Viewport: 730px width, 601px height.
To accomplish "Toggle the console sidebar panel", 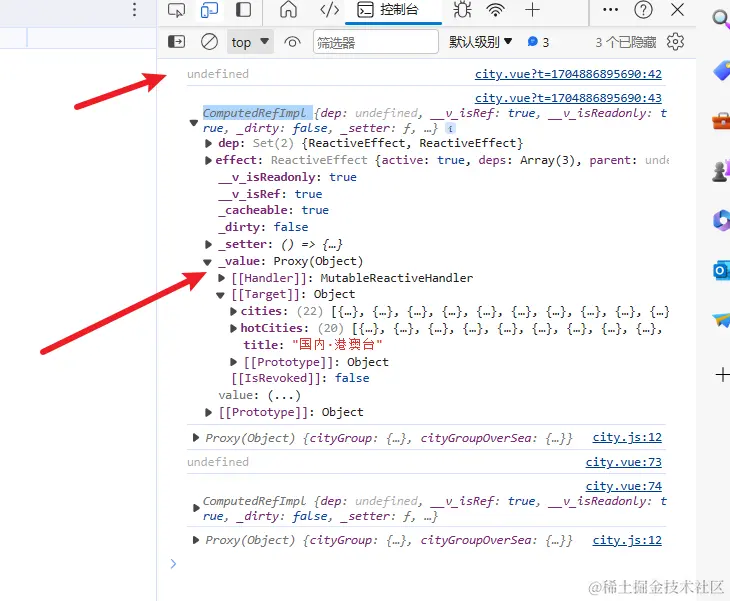I will (x=176, y=42).
